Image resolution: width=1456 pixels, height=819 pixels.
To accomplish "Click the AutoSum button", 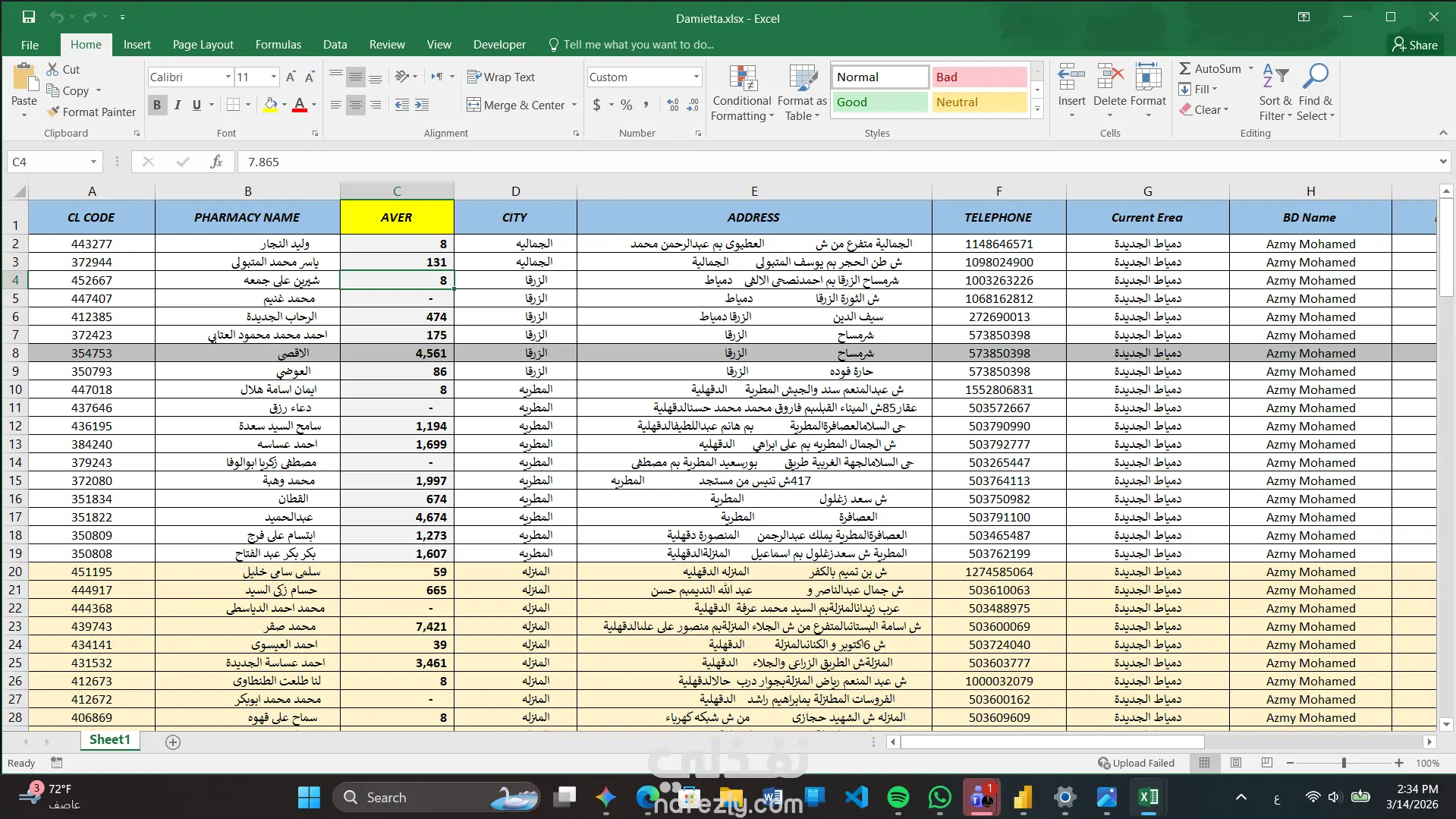I will [x=1210, y=69].
